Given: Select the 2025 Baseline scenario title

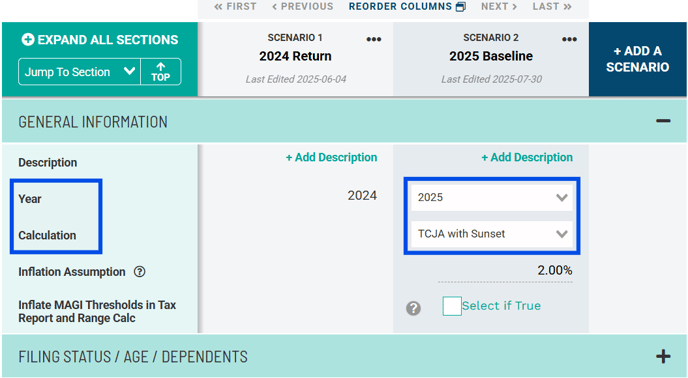Looking at the screenshot, I should click(491, 56).
